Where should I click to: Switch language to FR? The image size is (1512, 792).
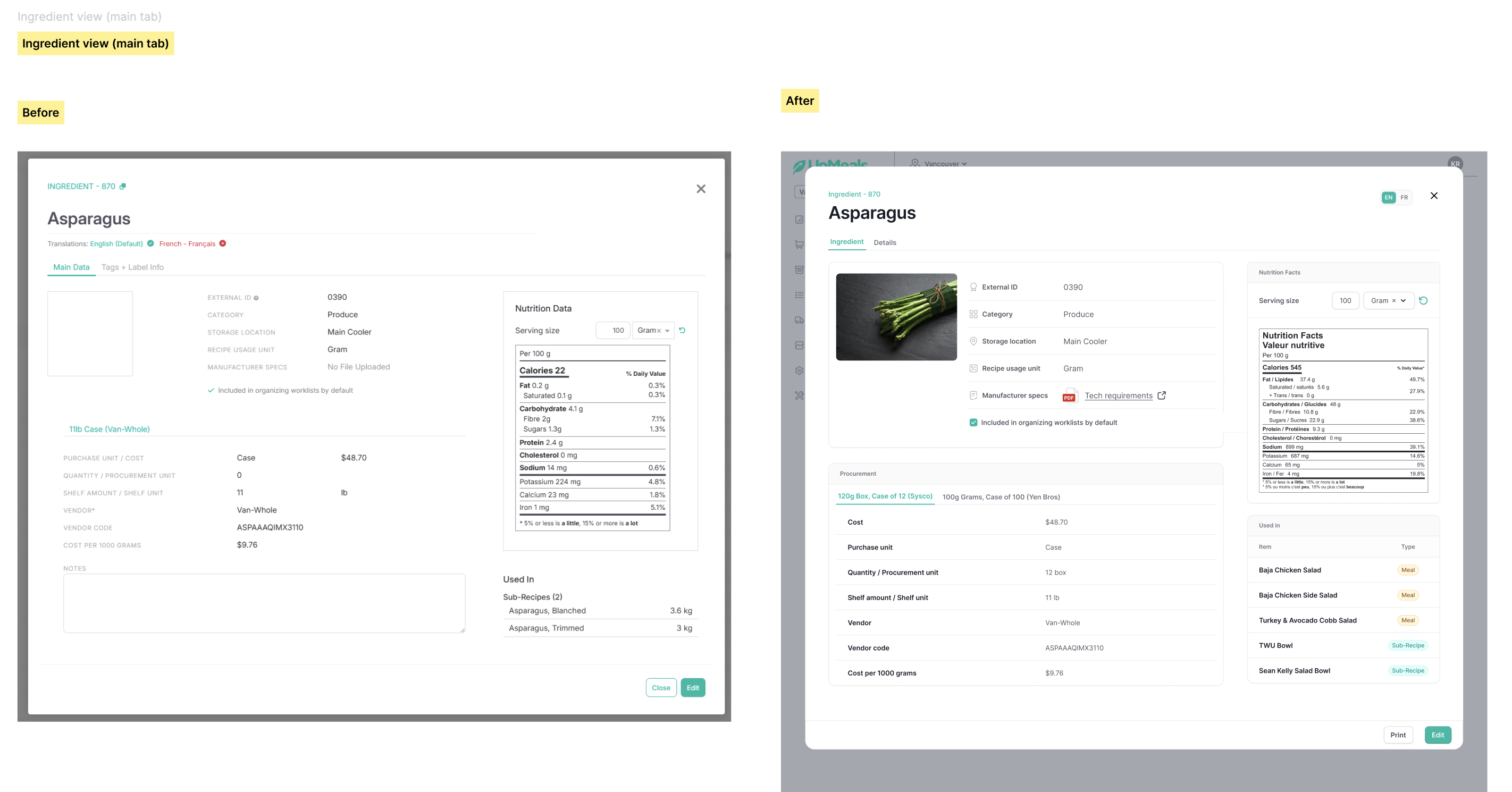click(1404, 198)
